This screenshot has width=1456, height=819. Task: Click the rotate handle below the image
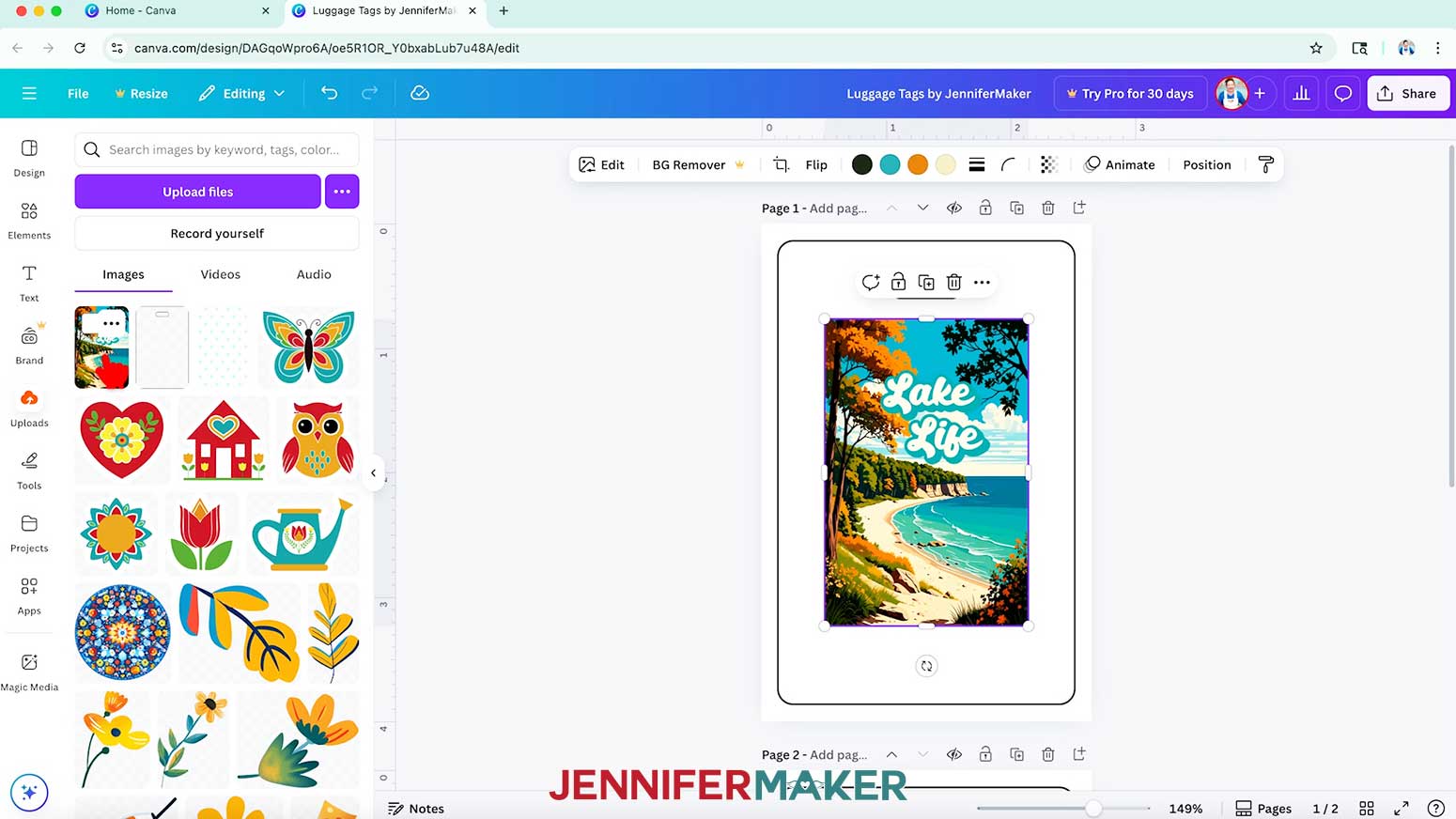click(926, 666)
